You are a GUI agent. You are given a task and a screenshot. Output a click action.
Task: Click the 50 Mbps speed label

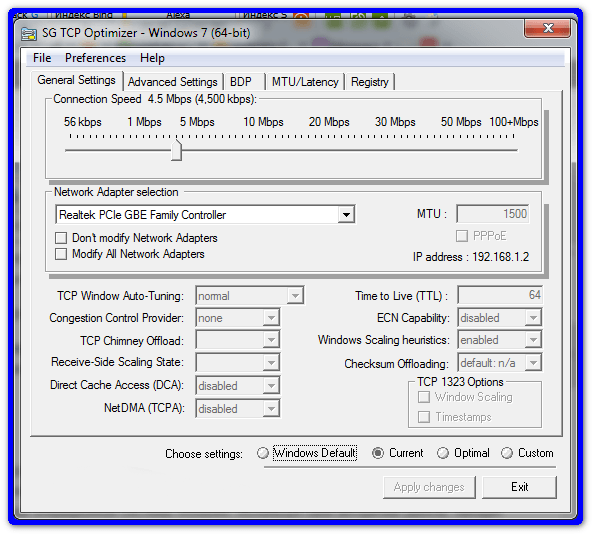pos(461,122)
